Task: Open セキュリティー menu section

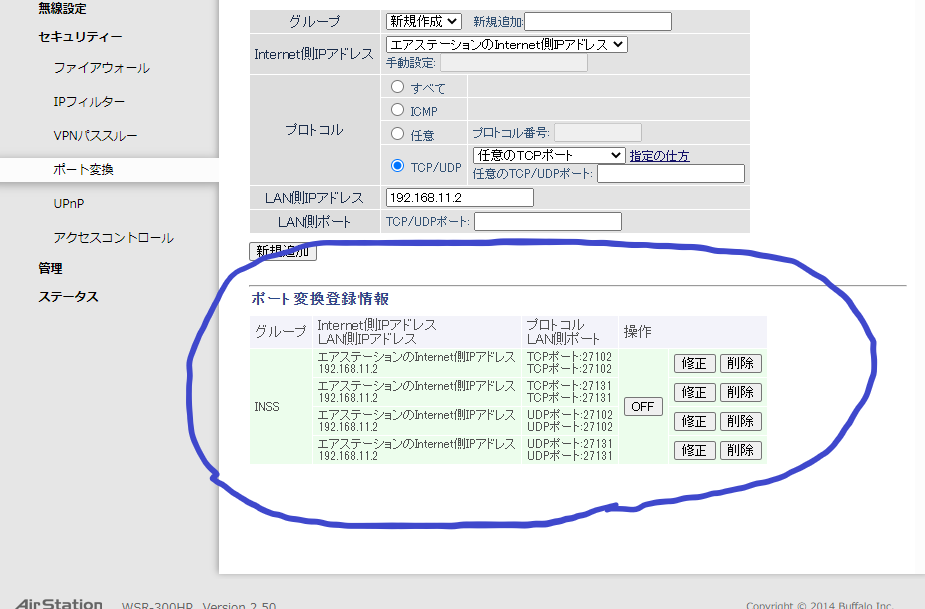Action: coord(80,37)
